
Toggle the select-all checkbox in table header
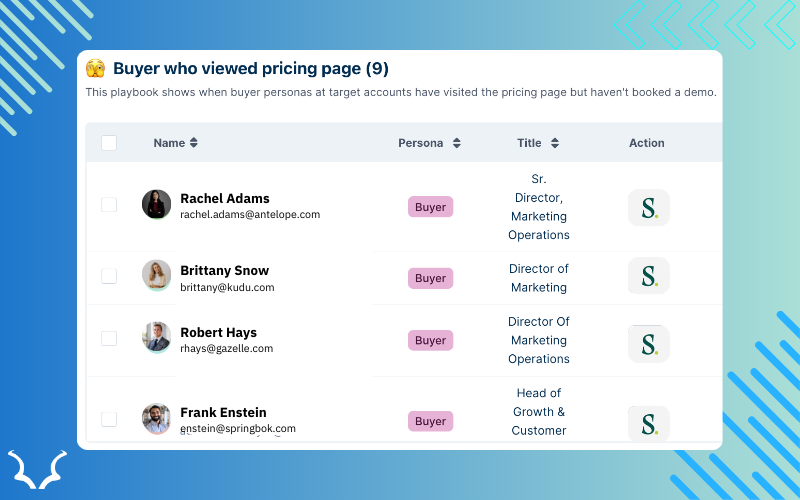109,143
